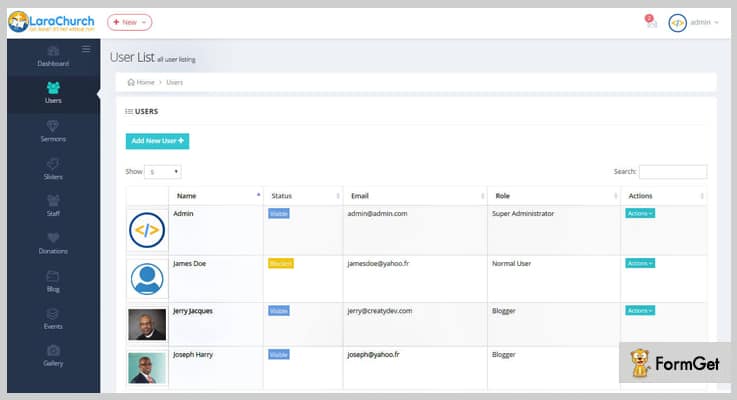Viewport: 737px width, 400px height.
Task: Click the Home breadcrumb link
Action: pos(141,82)
